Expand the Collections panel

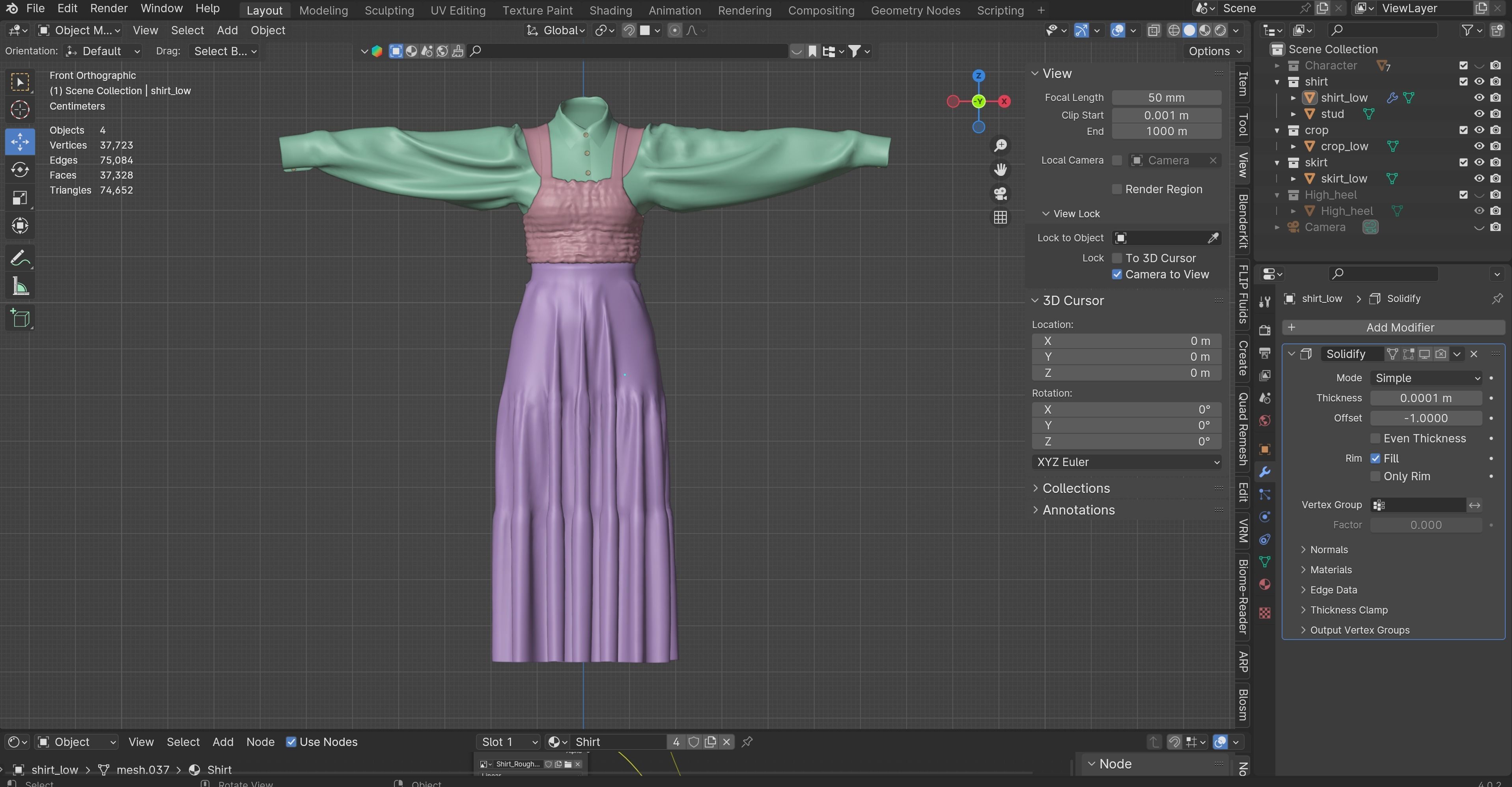coord(1075,488)
